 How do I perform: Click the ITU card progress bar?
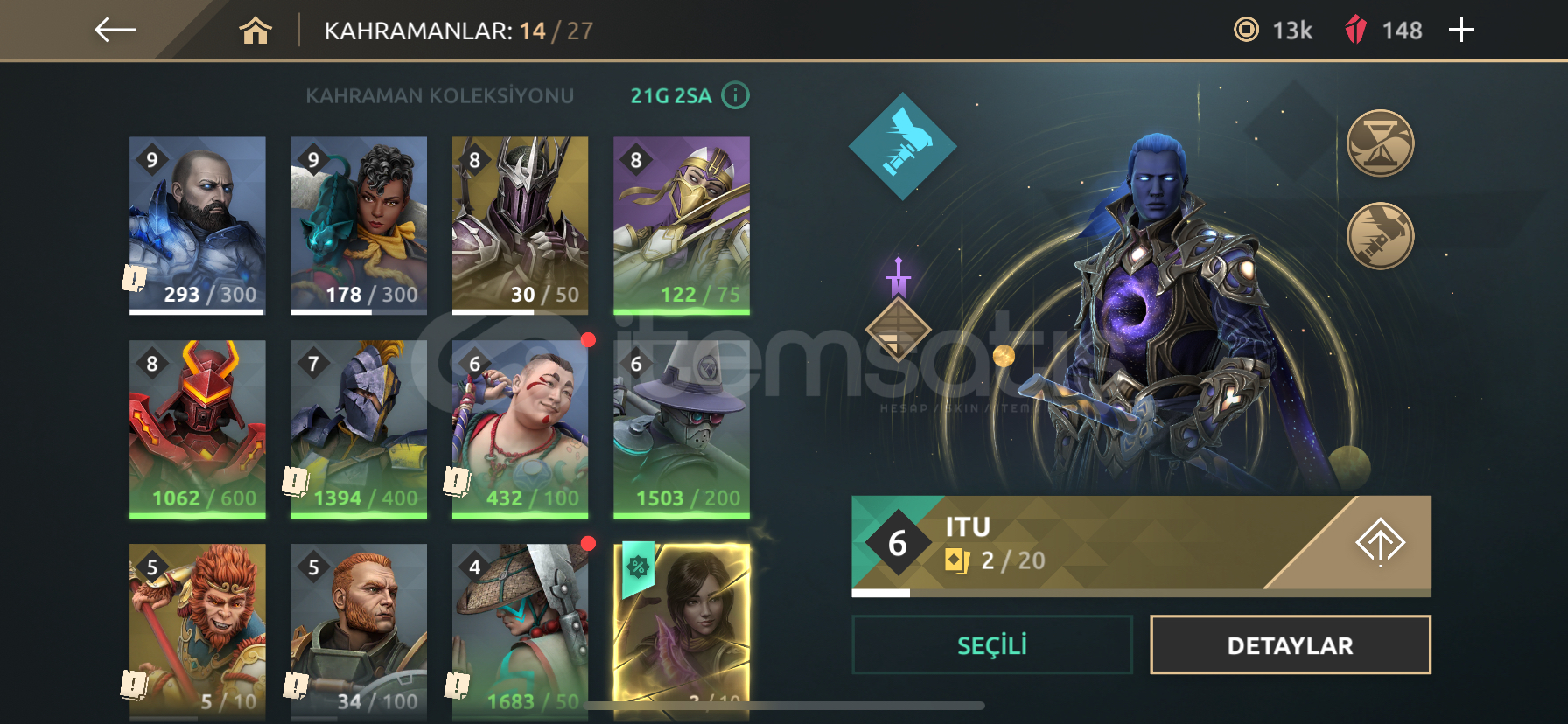tap(1141, 593)
